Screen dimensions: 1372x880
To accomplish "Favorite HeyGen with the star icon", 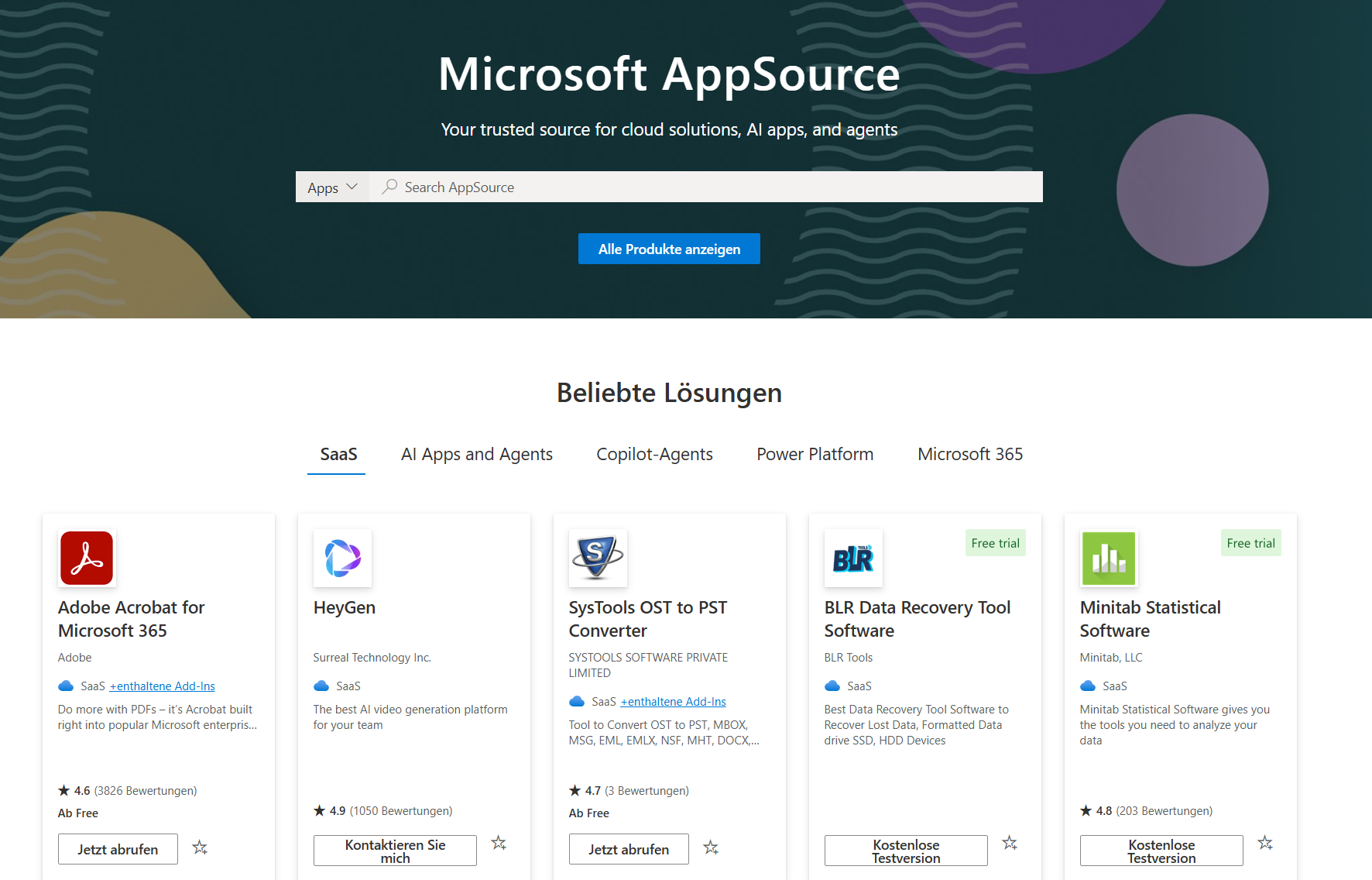I will coord(499,843).
